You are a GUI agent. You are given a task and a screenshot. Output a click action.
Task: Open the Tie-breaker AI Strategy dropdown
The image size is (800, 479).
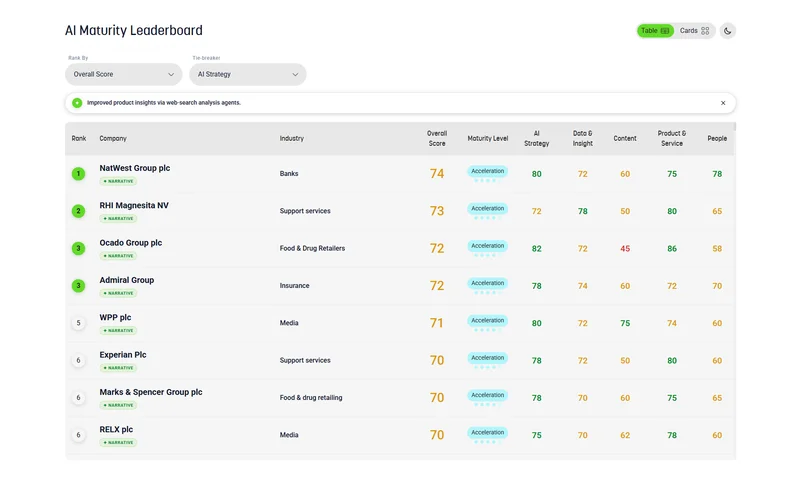pyautogui.click(x=247, y=74)
